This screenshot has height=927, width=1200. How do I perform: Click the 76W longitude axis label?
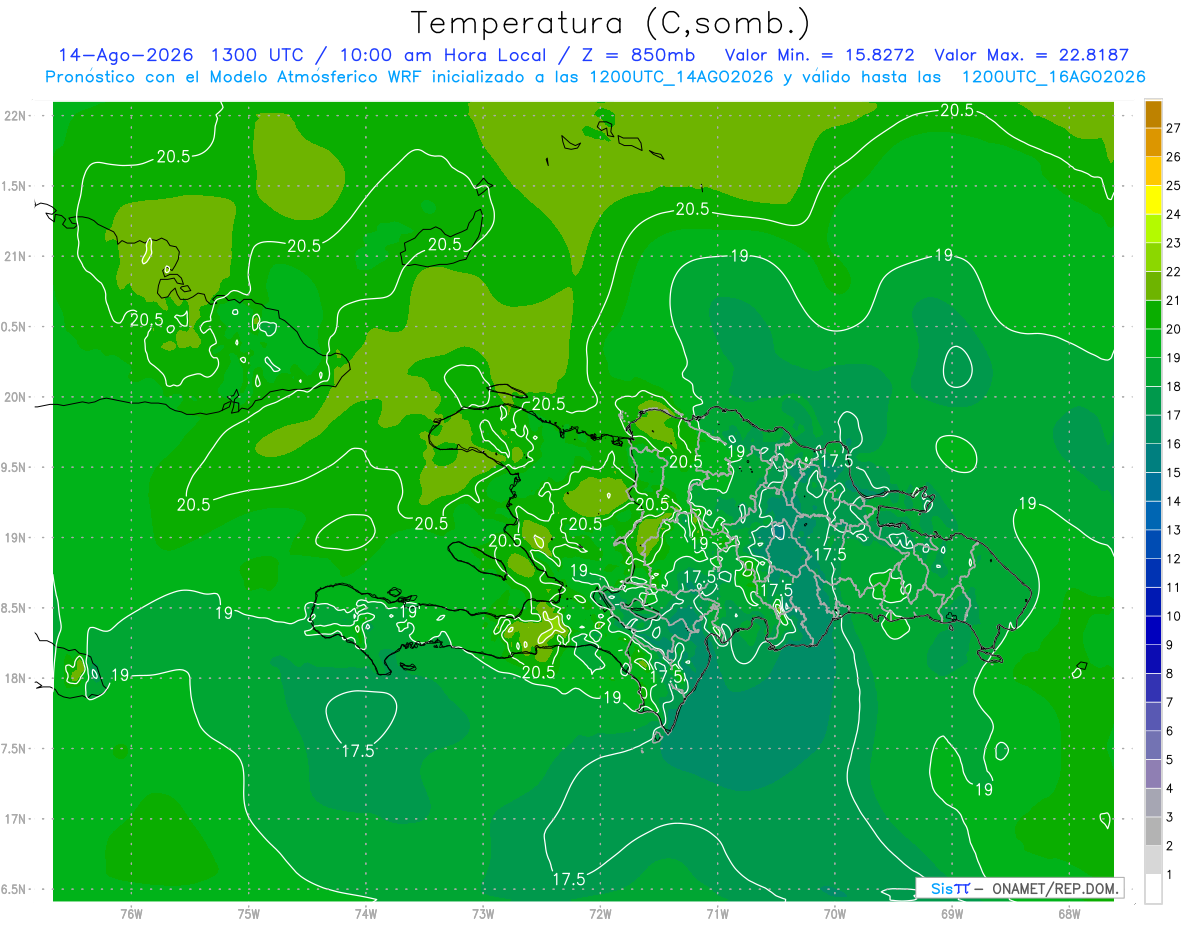(131, 913)
